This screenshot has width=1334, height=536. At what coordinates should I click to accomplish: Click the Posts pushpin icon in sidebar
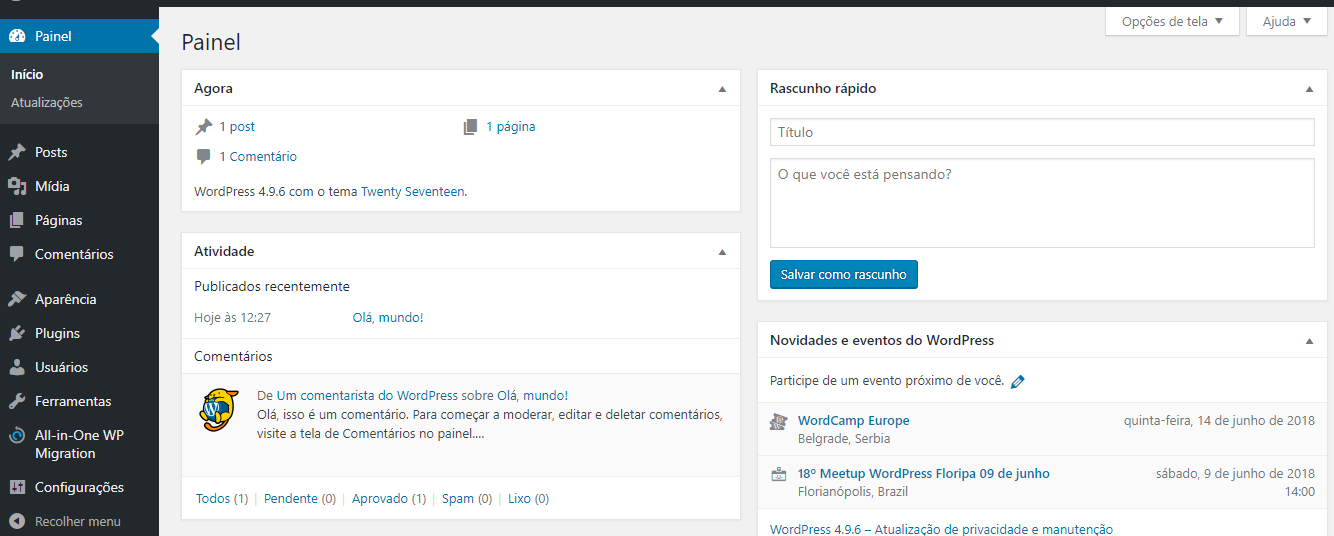[x=16, y=152]
